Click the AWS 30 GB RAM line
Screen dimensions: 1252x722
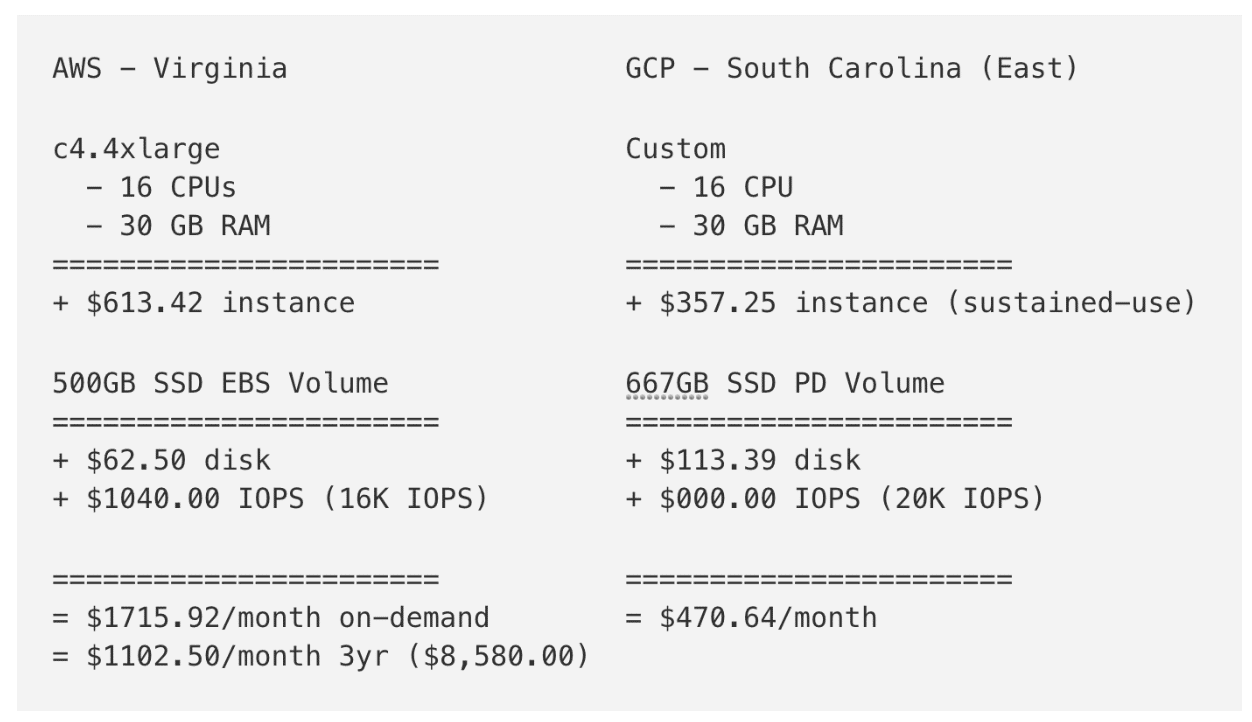(x=178, y=226)
